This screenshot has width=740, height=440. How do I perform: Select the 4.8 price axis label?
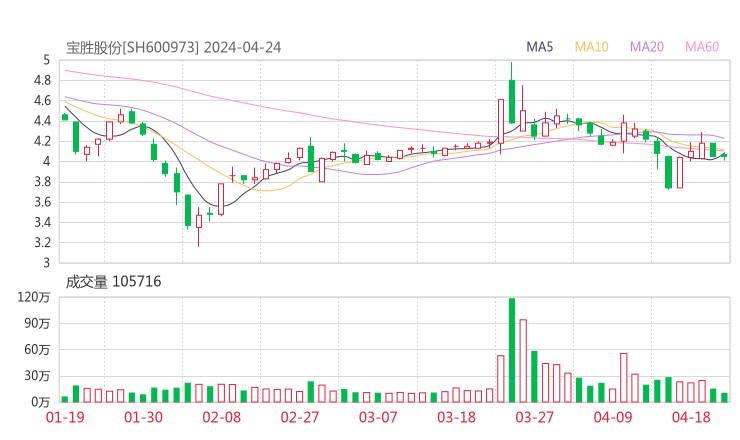(x=42, y=80)
